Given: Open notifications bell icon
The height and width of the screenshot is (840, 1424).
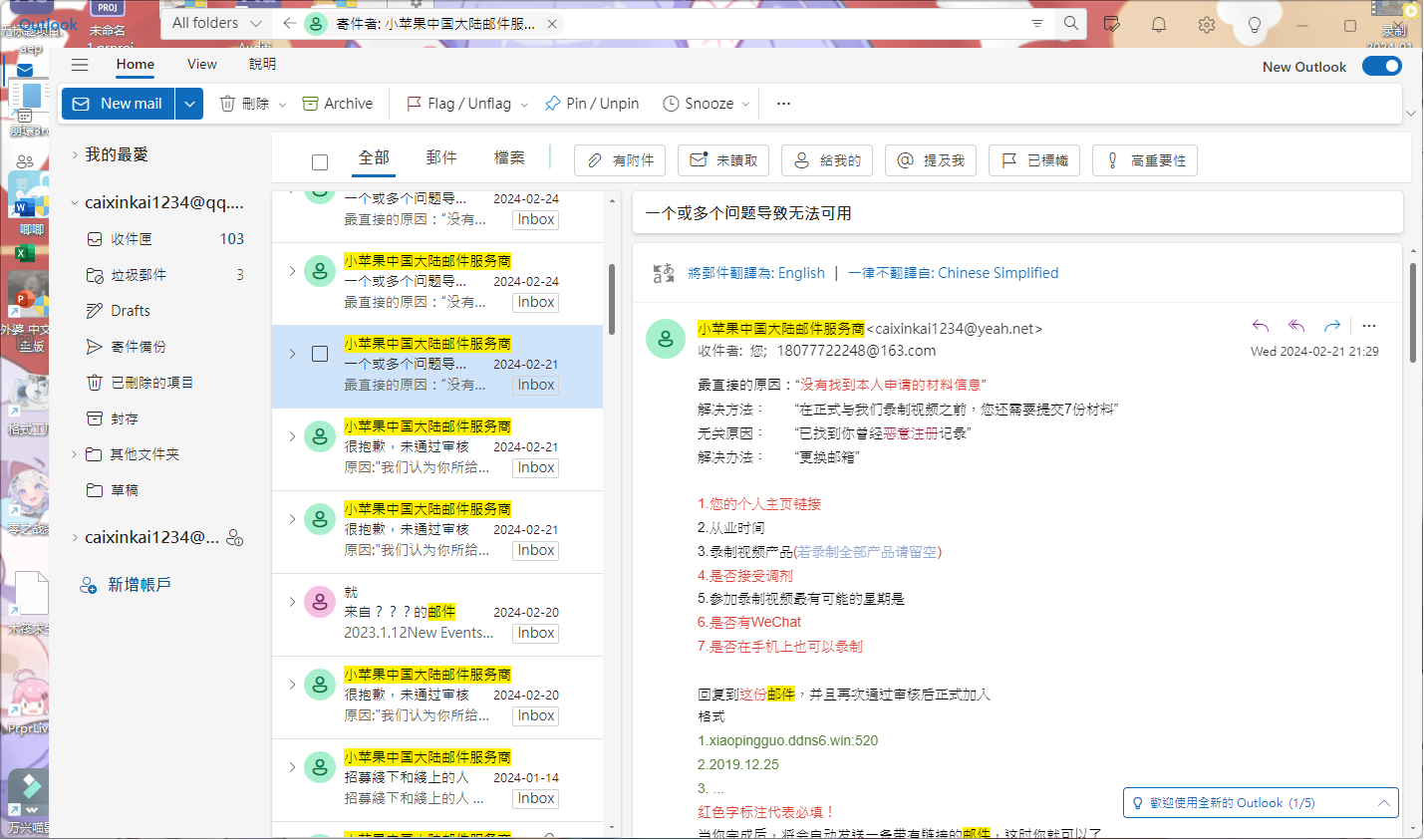Looking at the screenshot, I should 1159,25.
